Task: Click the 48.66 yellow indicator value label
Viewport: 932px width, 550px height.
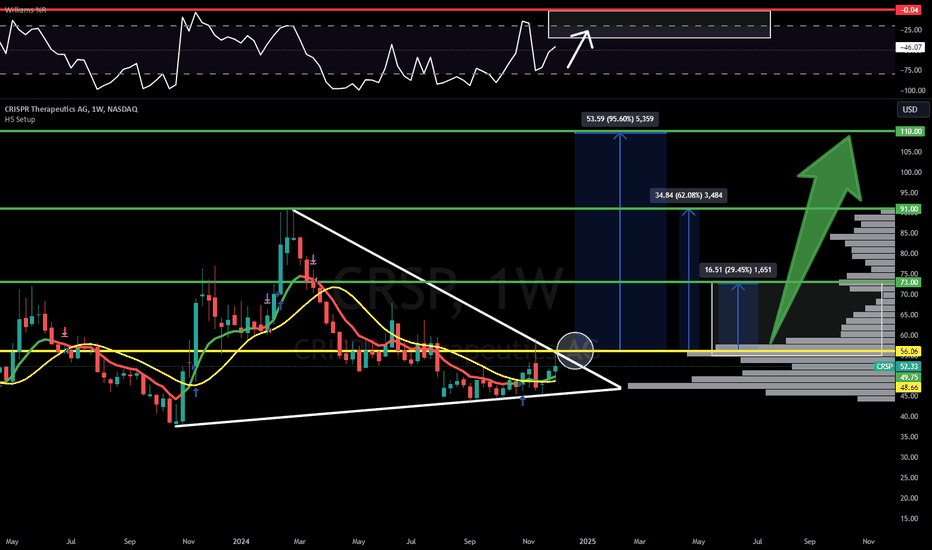Action: pos(909,387)
